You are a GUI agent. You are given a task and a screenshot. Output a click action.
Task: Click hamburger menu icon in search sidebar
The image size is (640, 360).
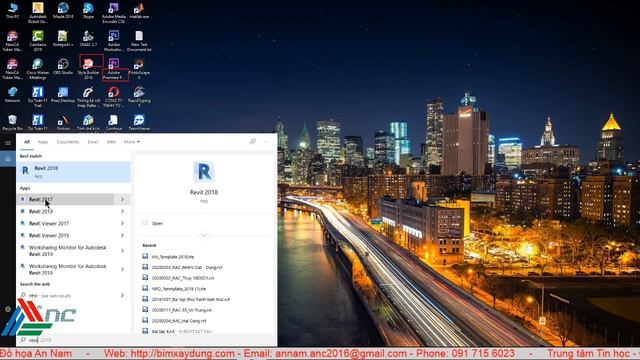[x=8, y=143]
